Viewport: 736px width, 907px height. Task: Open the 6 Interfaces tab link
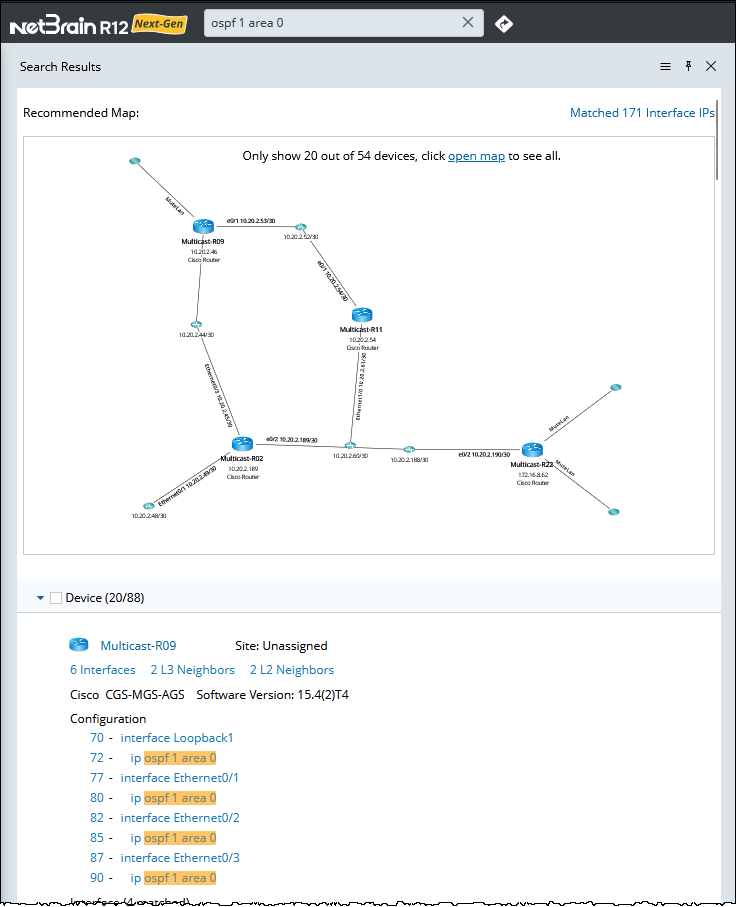point(102,670)
